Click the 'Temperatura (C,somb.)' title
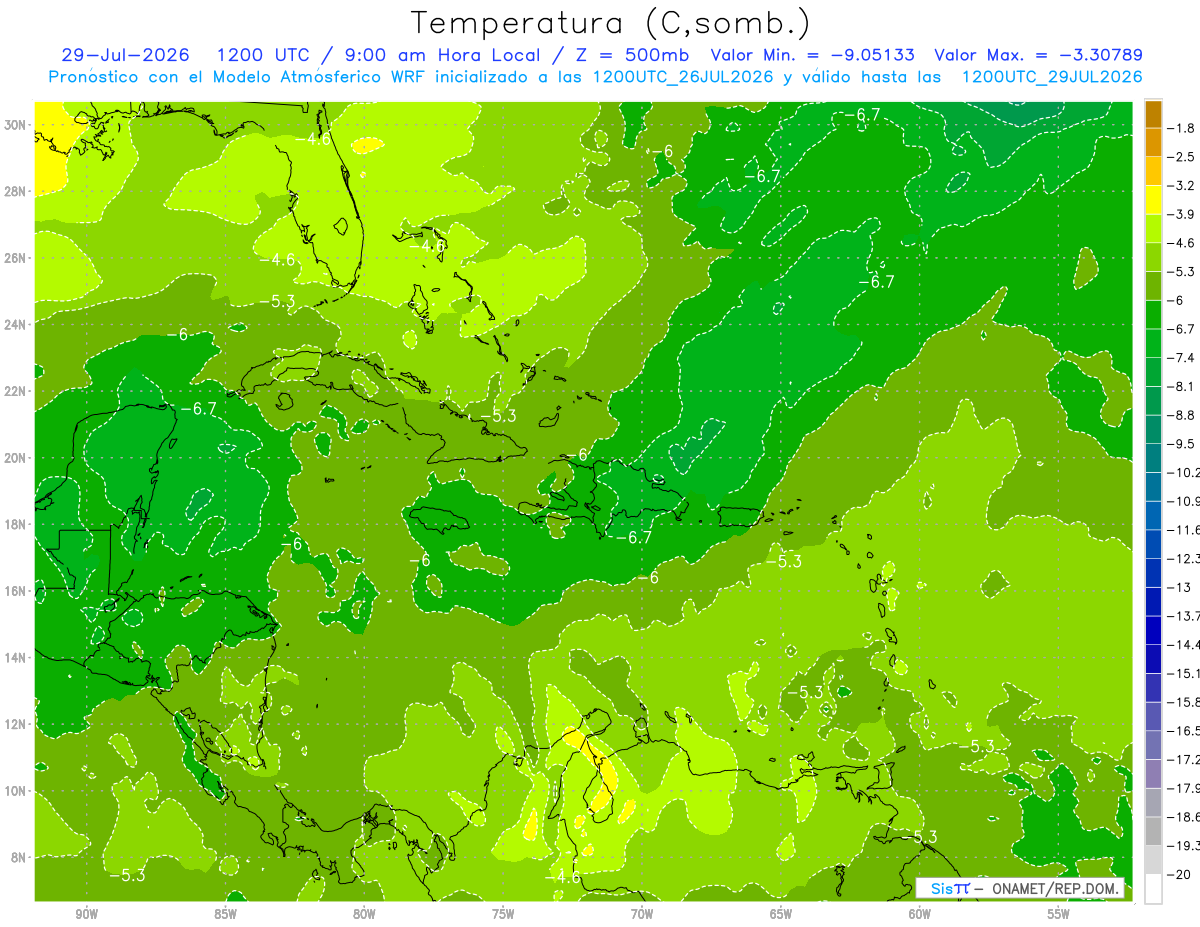The width and height of the screenshot is (1200, 927). [x=611, y=24]
